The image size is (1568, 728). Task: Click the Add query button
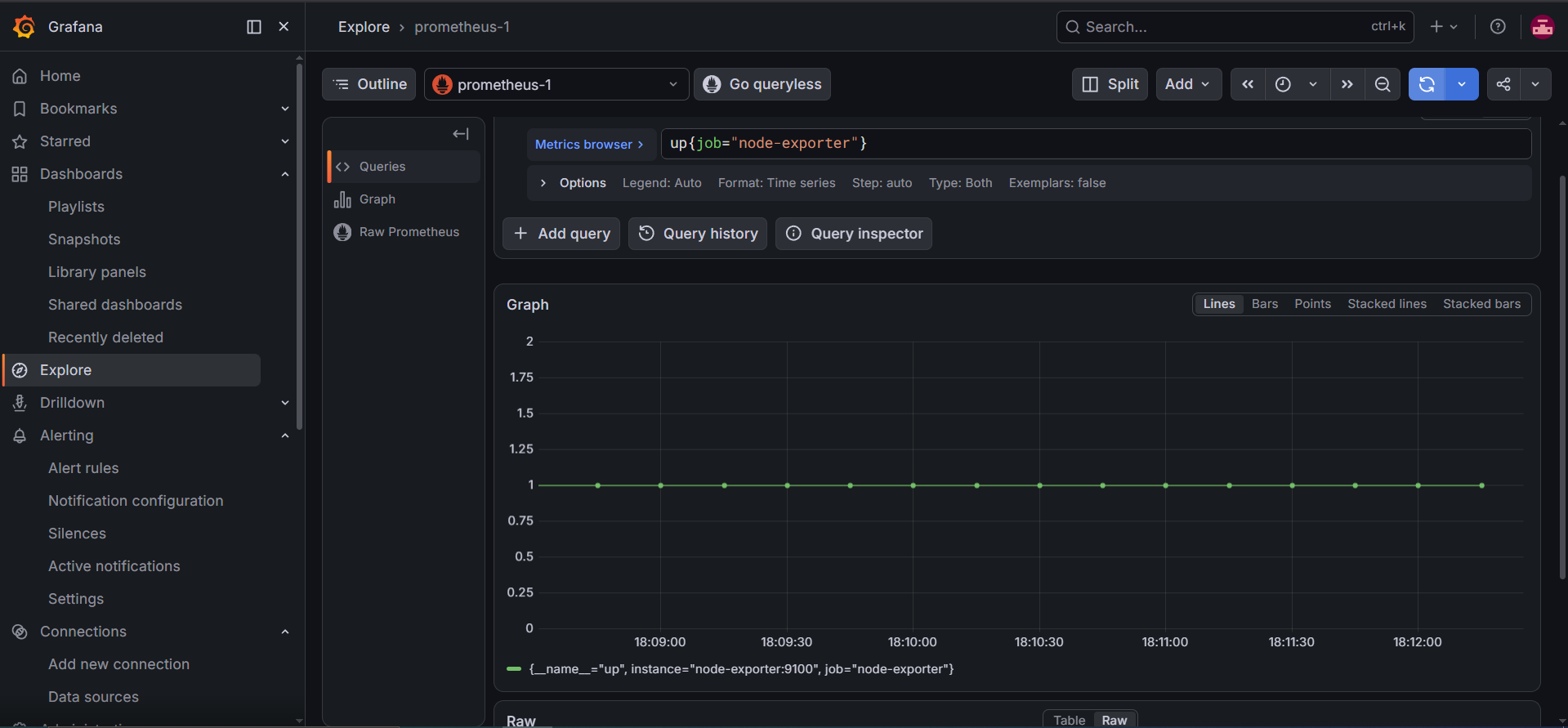[561, 234]
